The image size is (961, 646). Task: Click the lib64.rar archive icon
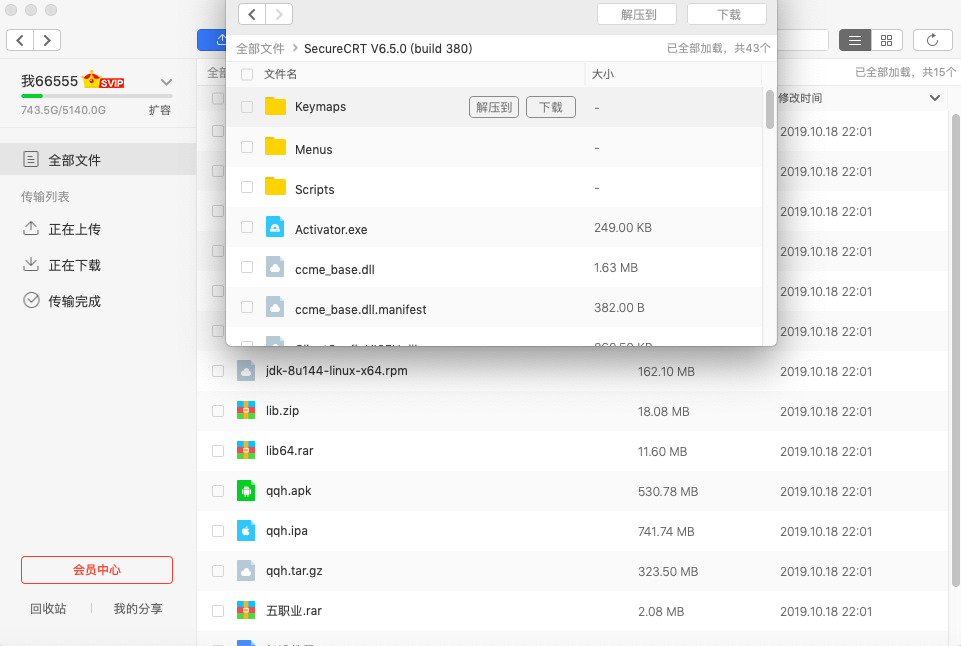click(x=246, y=450)
